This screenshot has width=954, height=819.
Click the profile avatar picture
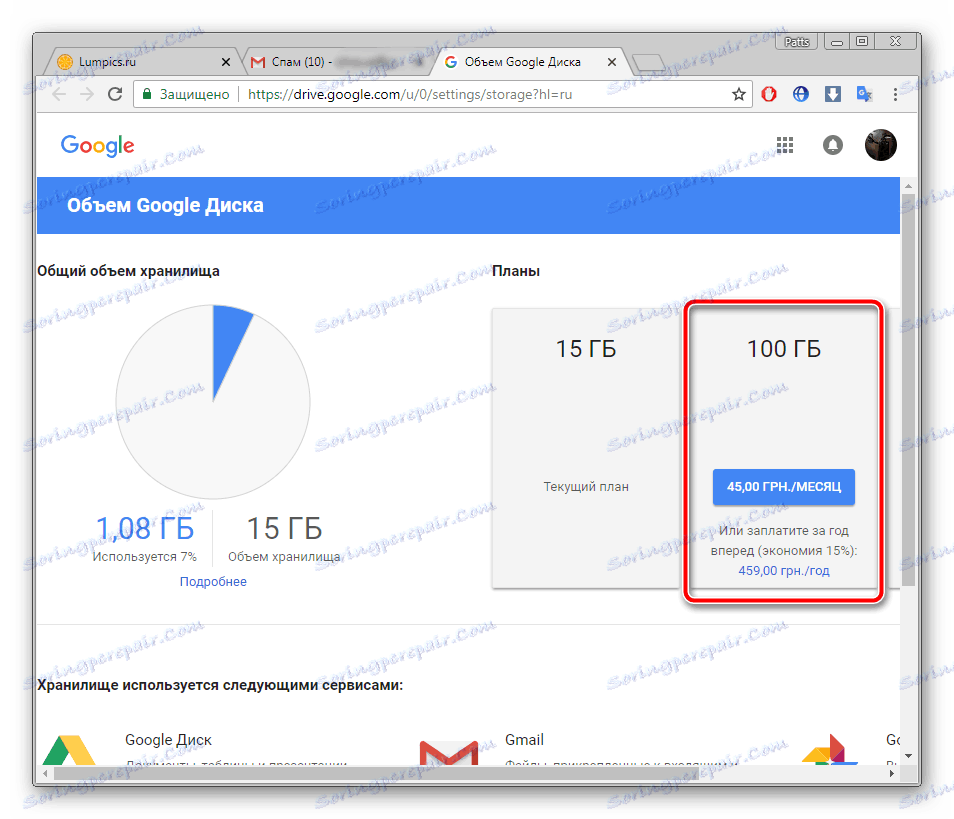click(880, 145)
